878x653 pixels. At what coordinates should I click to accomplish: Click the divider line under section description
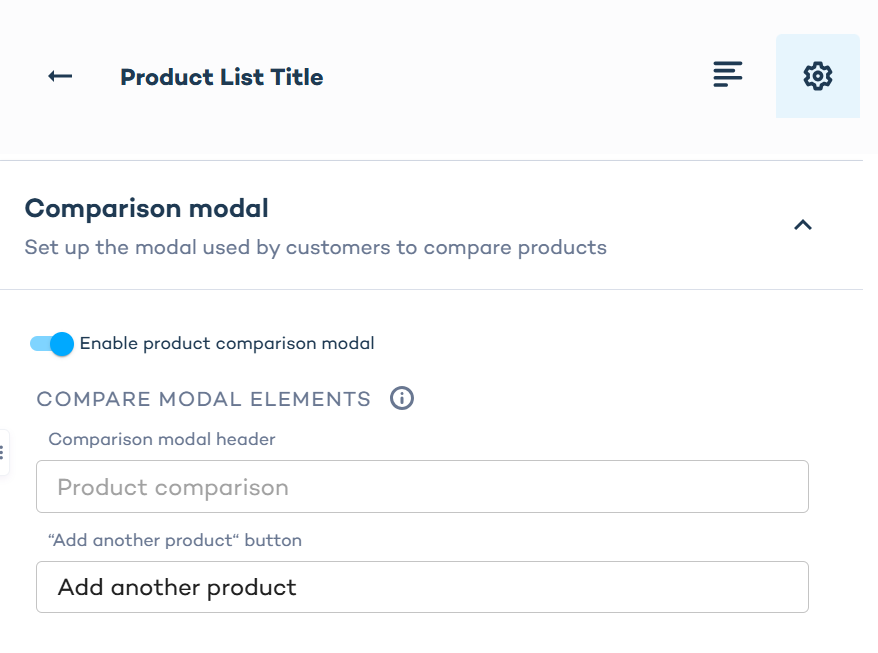(x=430, y=290)
